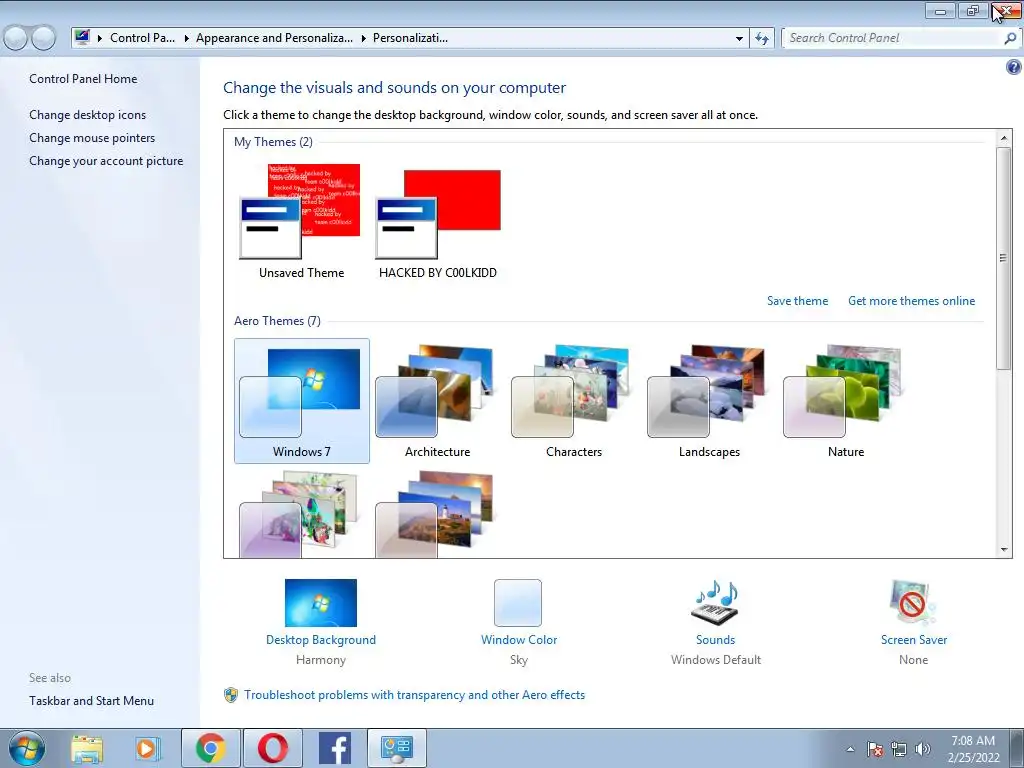Select the Unsaved Theme thumbnail
The image size is (1024, 768).
pos(301,212)
